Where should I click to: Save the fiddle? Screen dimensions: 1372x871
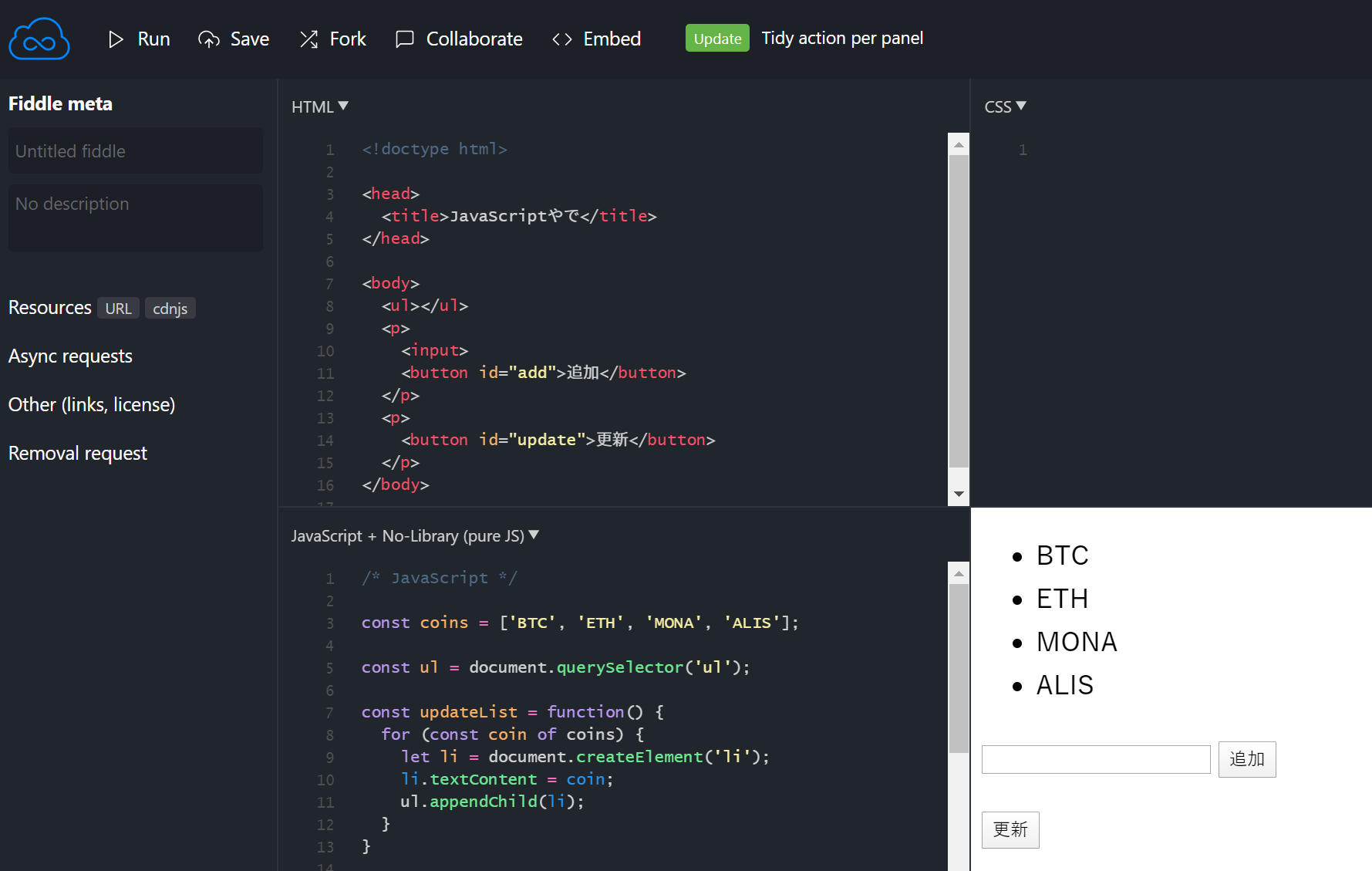click(x=234, y=39)
